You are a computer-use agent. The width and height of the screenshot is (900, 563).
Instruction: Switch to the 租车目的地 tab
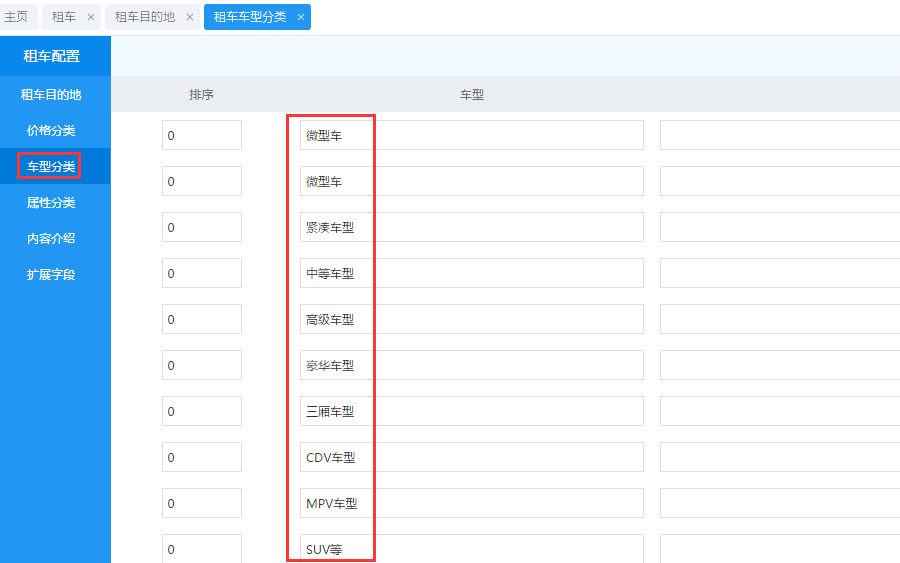click(145, 17)
